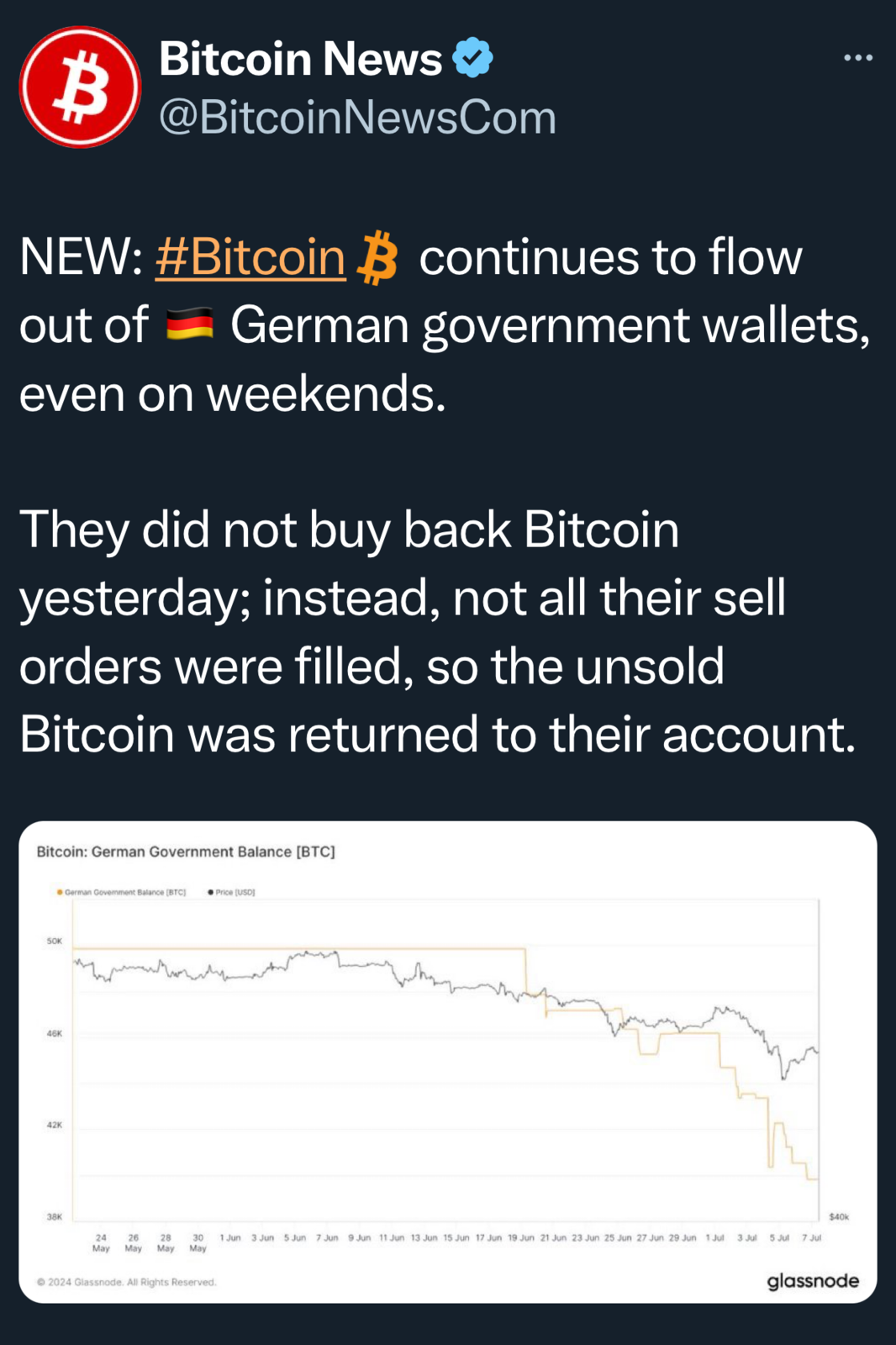This screenshot has width=896, height=1345.
Task: Click the $40k price axis label
Action: pos(839,1216)
